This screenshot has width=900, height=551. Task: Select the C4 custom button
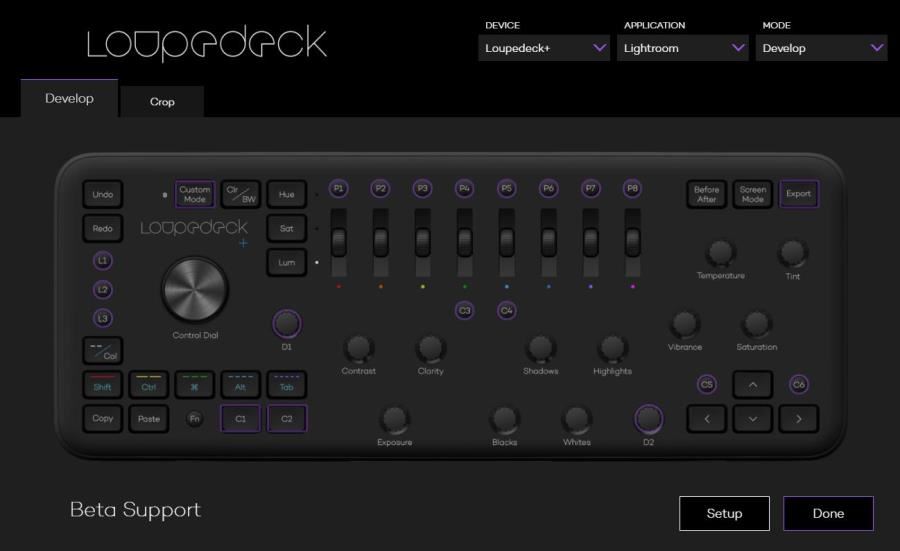[x=506, y=311]
